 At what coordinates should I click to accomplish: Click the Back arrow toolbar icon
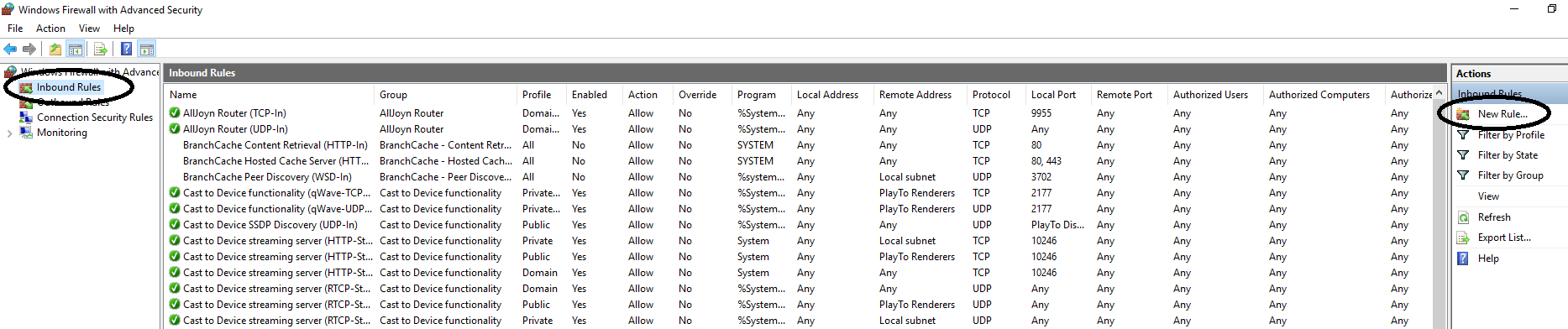[10, 49]
